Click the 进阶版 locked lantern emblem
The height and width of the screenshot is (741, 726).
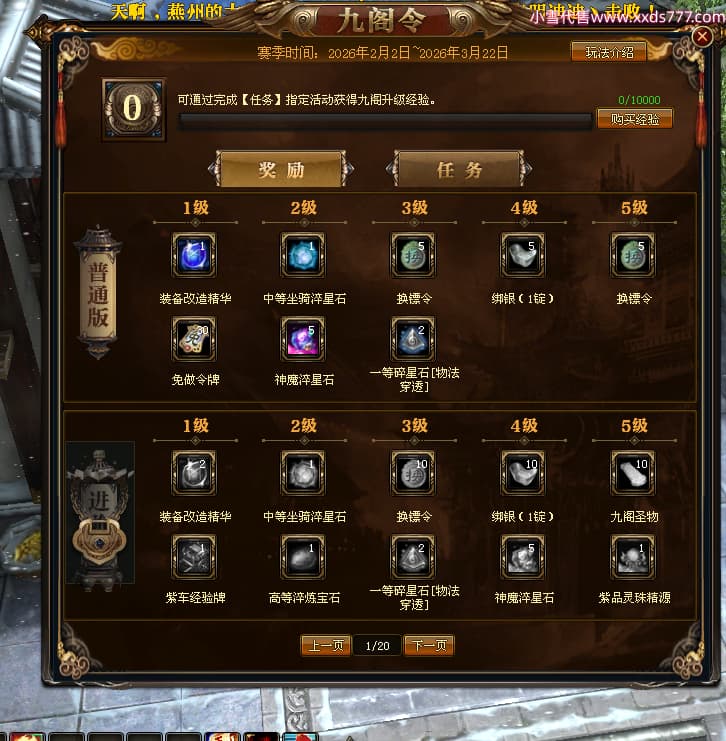[100, 513]
